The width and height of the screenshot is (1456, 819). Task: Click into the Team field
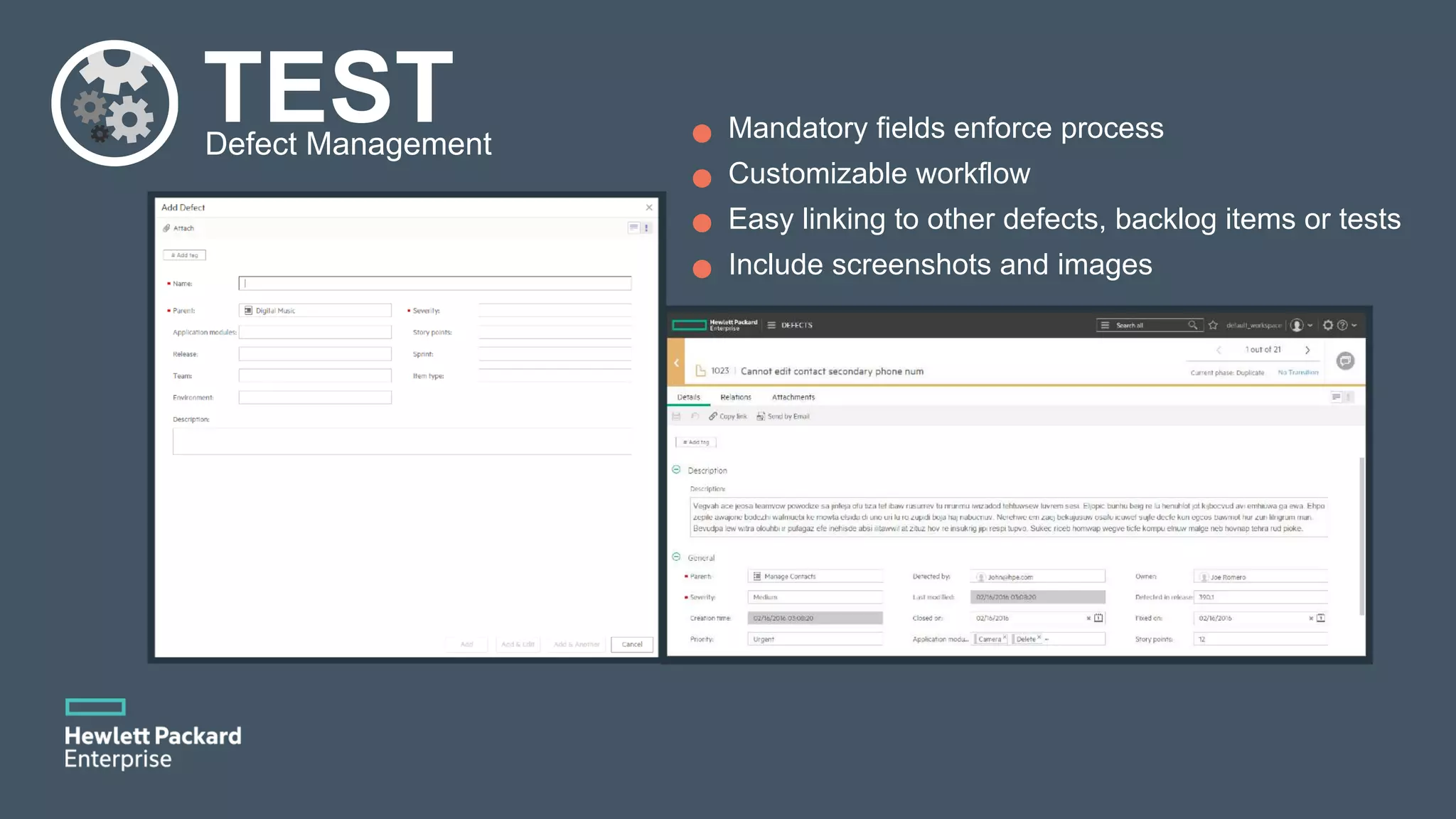(315, 375)
